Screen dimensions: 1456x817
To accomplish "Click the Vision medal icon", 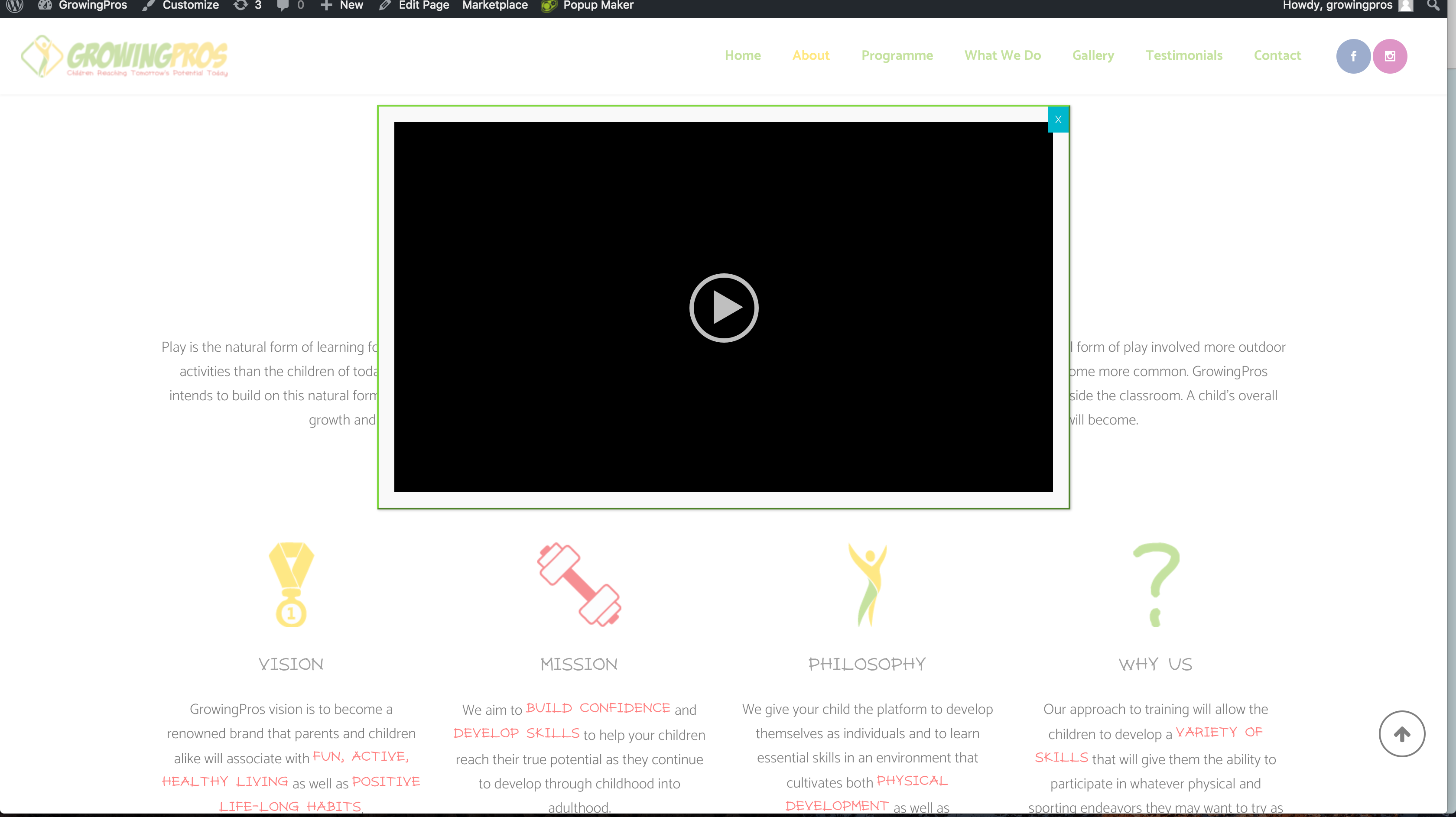I will (x=291, y=584).
